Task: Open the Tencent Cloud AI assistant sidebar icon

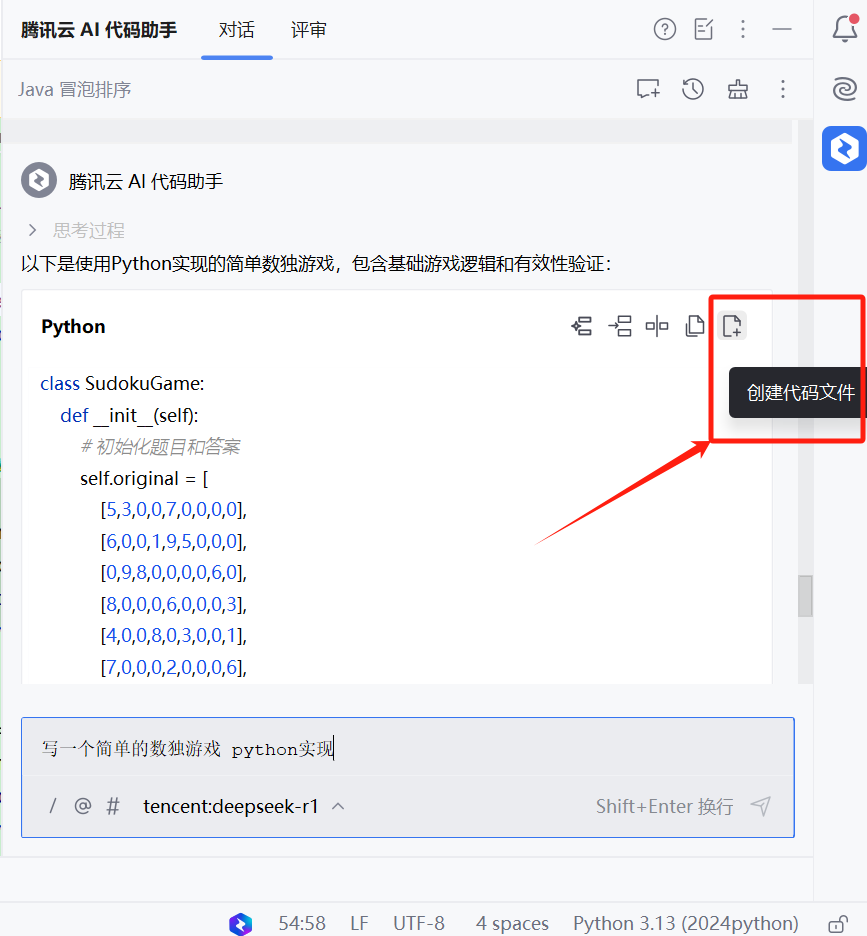Action: 844,149
